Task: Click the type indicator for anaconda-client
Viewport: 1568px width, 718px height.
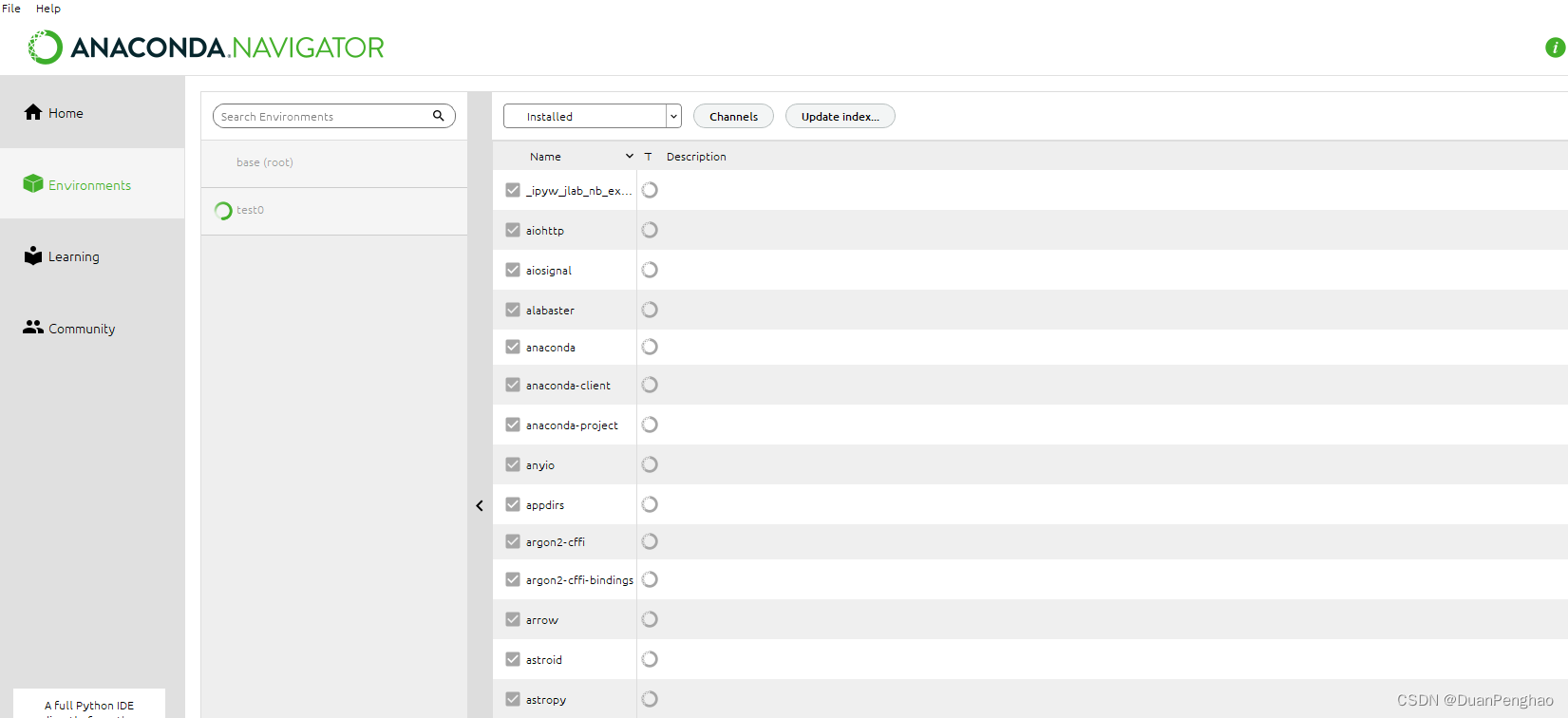Action: click(x=650, y=385)
